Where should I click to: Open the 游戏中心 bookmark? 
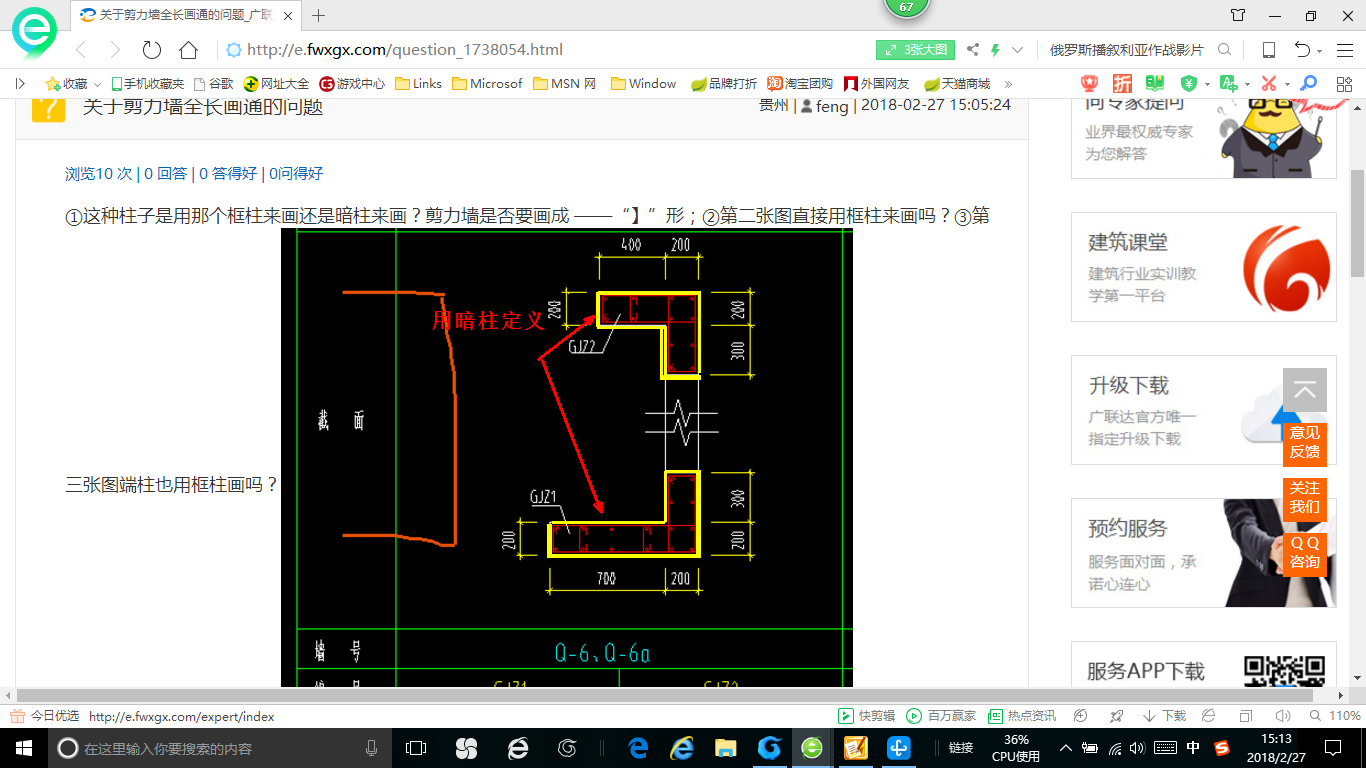[352, 84]
